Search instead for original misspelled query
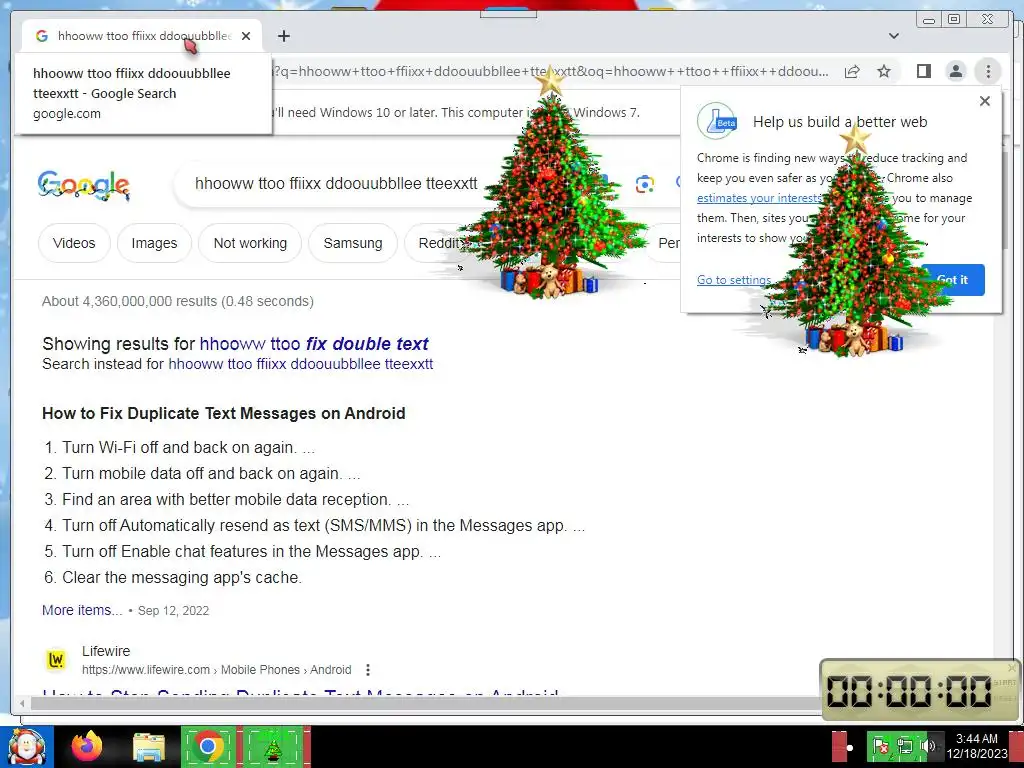1024x768 pixels. [x=300, y=364]
